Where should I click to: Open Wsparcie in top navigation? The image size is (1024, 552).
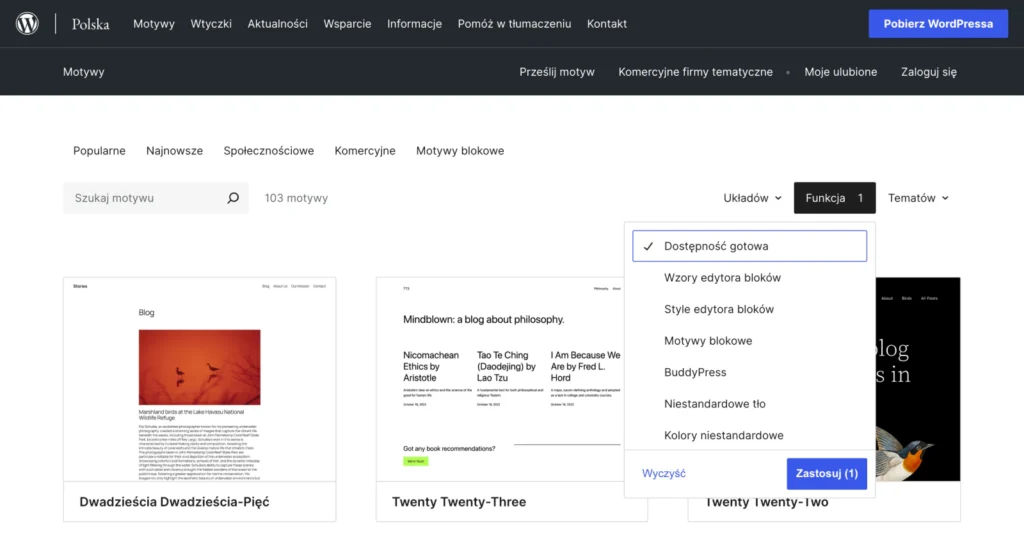point(347,24)
